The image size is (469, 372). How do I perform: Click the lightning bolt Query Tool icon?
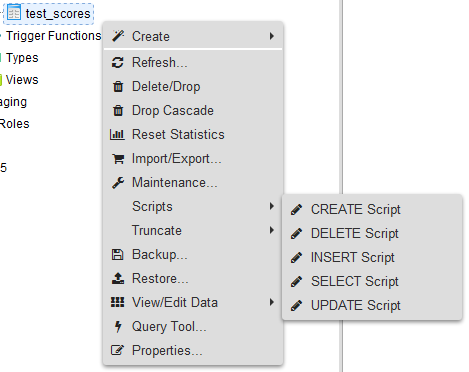pos(118,327)
